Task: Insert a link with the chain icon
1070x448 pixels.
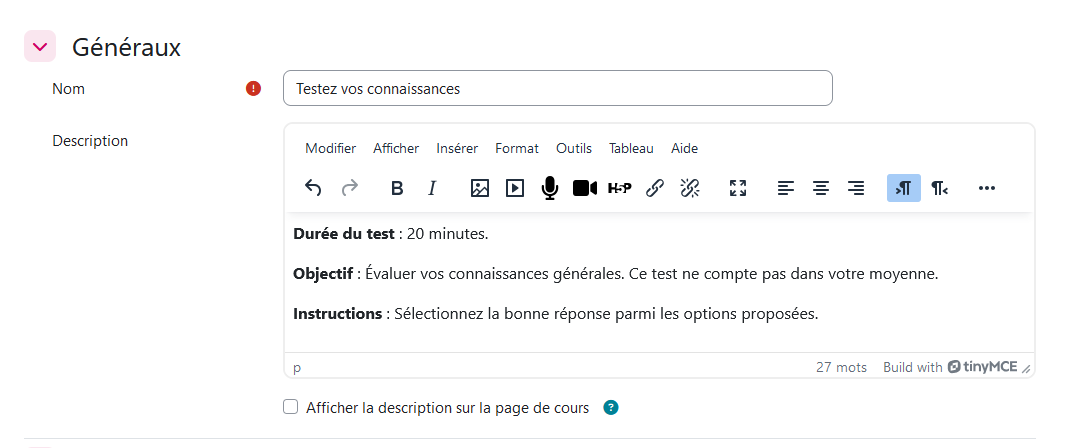Action: click(x=655, y=188)
